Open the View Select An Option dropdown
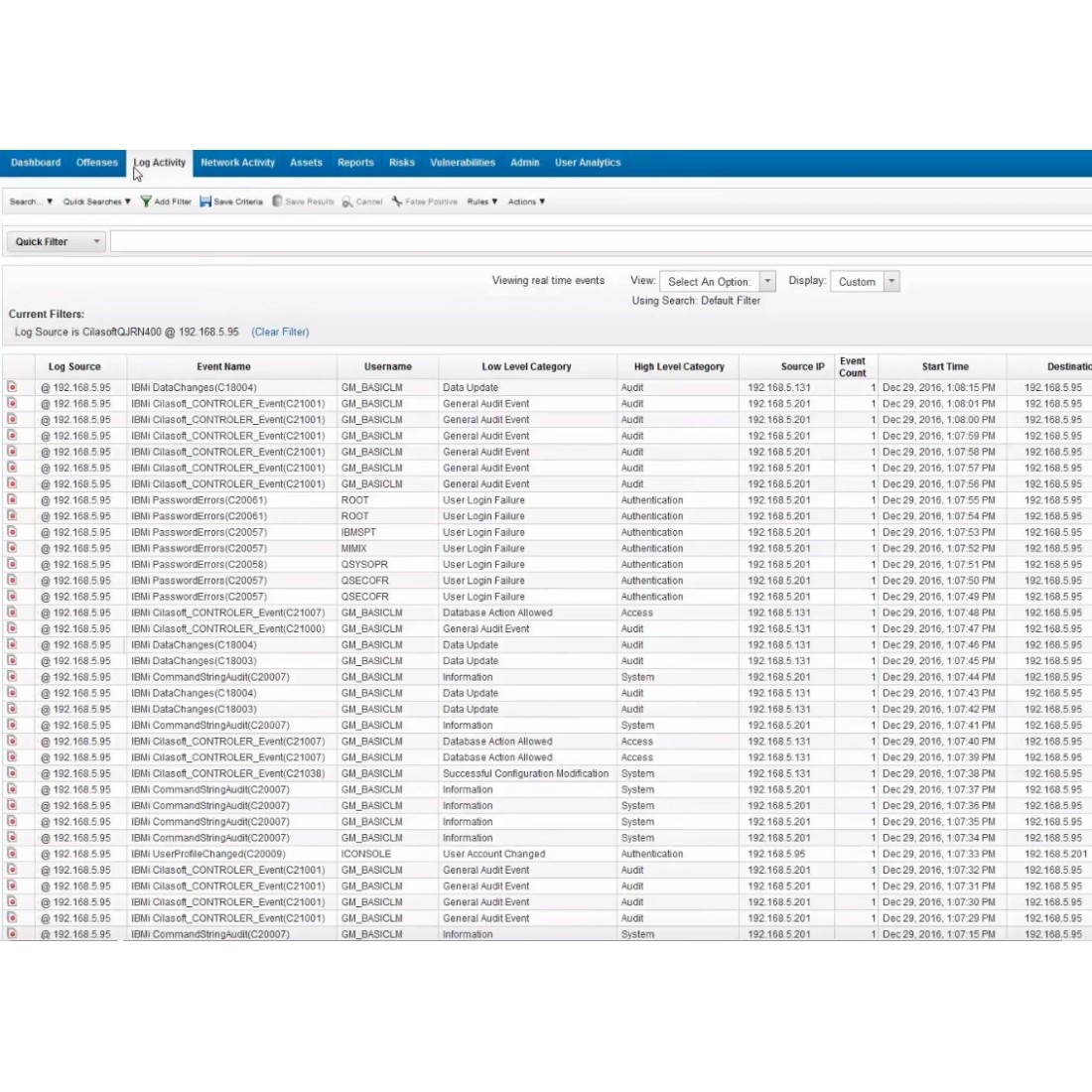 point(766,281)
